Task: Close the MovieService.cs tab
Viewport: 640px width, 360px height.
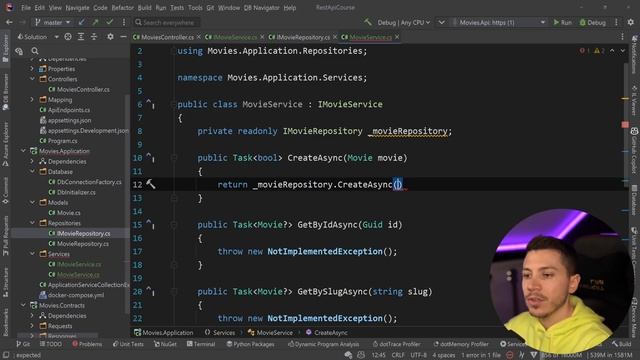Action: (397, 37)
